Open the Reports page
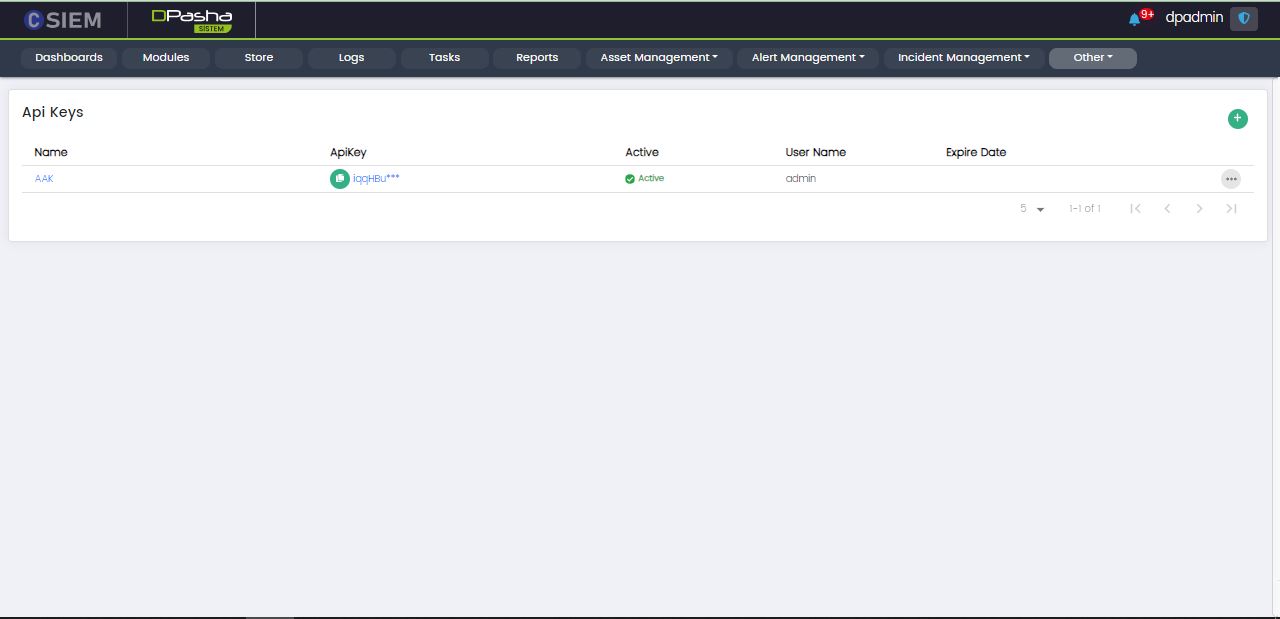This screenshot has width=1280, height=619. point(537,58)
